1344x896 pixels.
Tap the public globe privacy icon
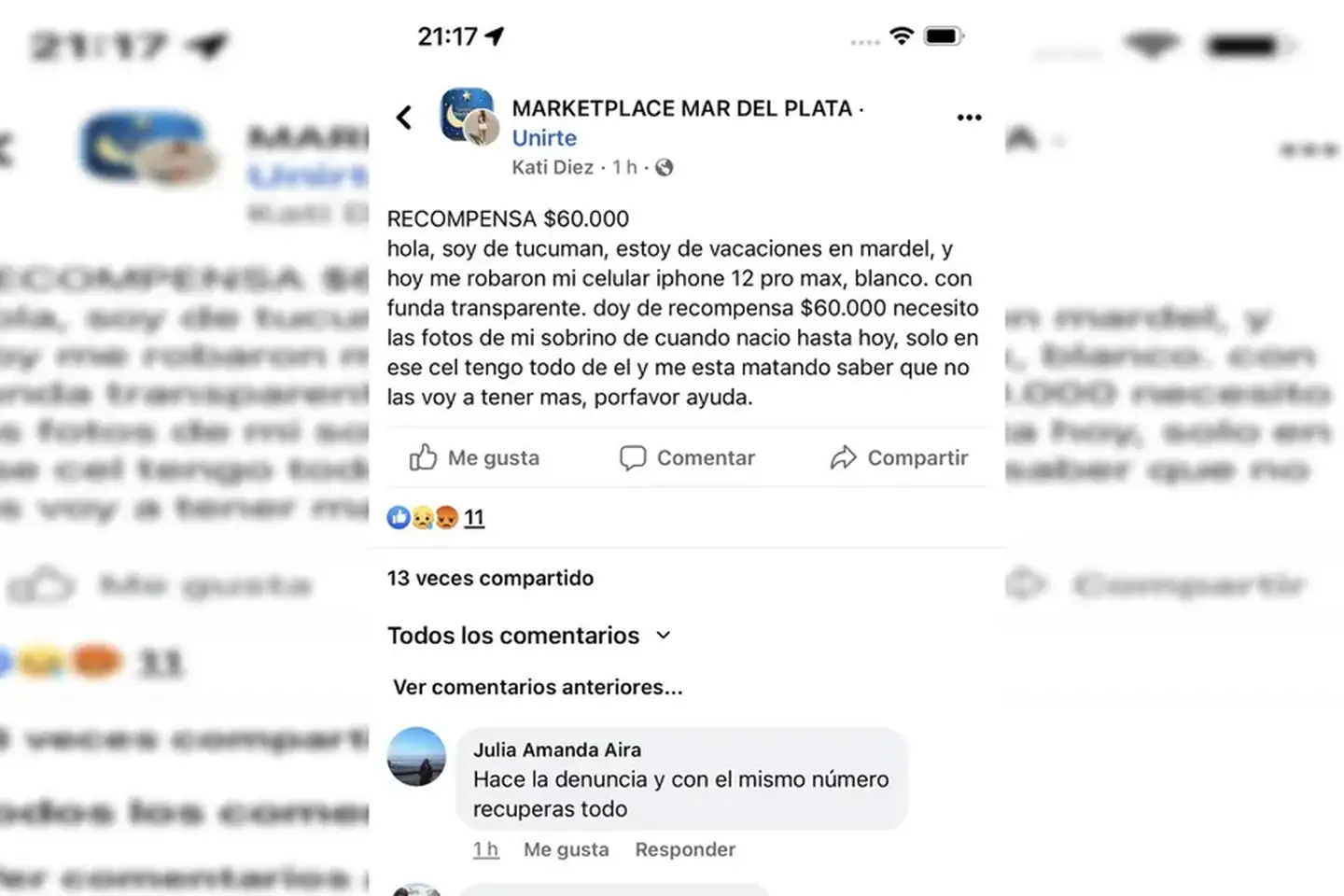click(665, 168)
